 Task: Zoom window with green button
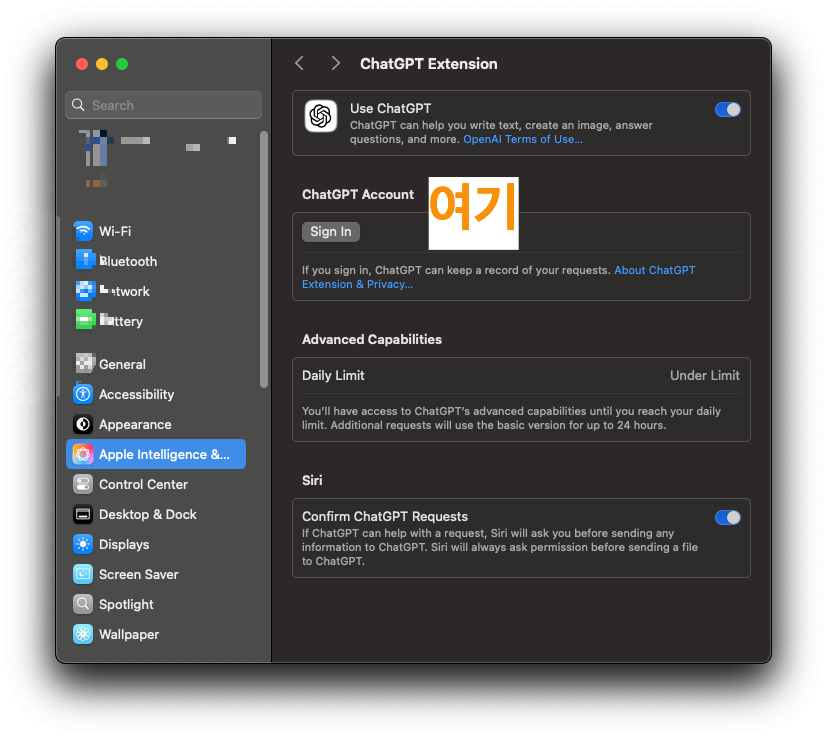pyautogui.click(x=122, y=64)
